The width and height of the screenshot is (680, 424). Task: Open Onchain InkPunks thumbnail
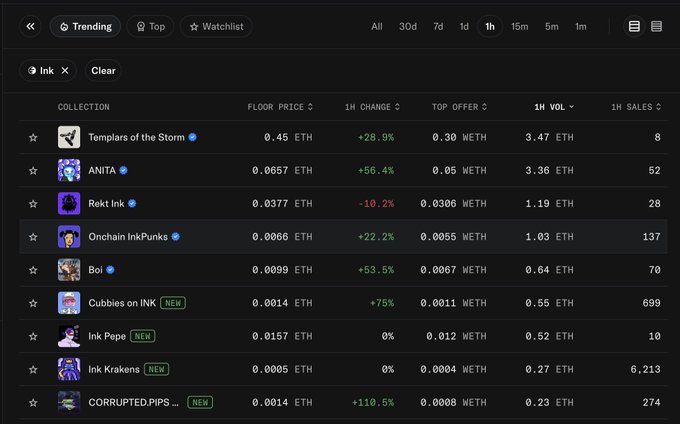(69, 237)
